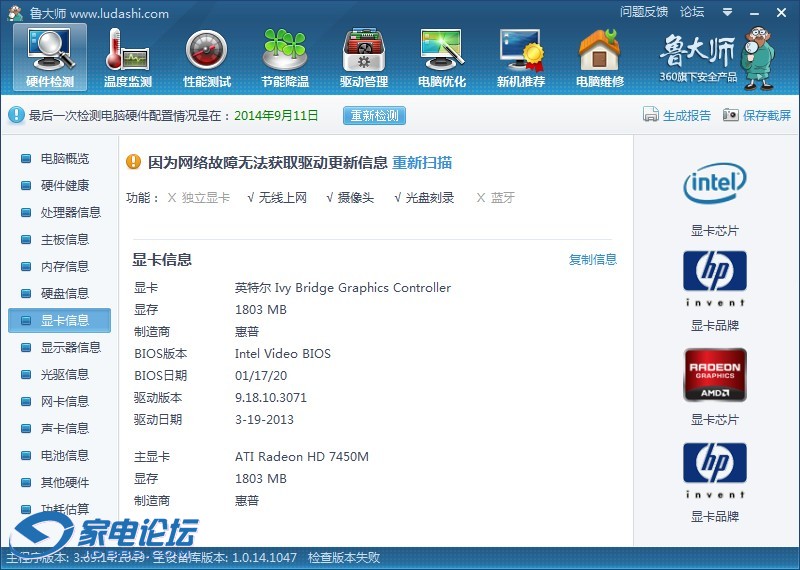Image resolution: width=800 pixels, height=570 pixels.
Task: Switch to 温度监测 temperature monitoring
Action: 127,58
